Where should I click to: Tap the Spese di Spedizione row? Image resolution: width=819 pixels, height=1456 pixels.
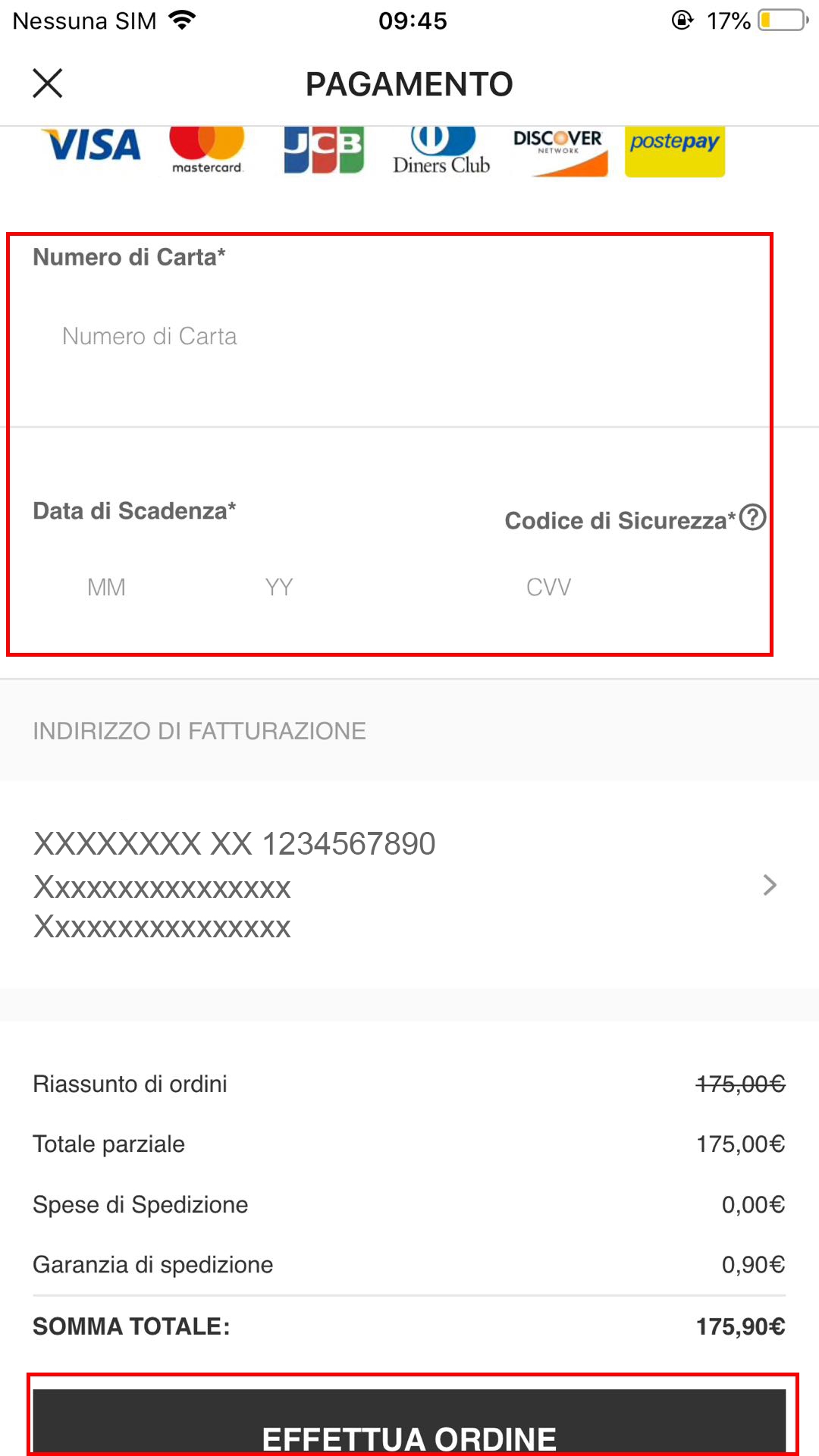pos(408,1204)
